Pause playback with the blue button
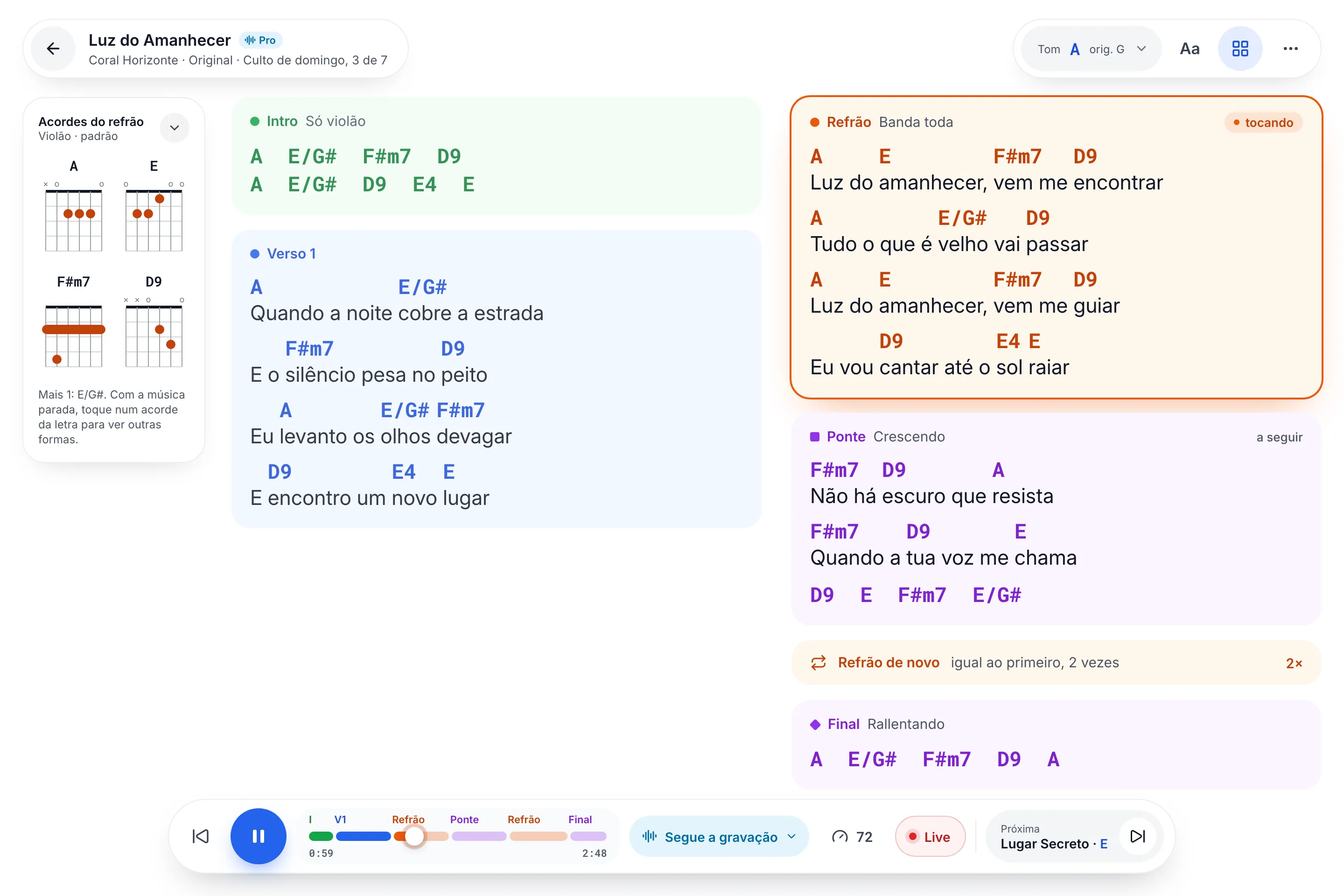 [x=258, y=836]
